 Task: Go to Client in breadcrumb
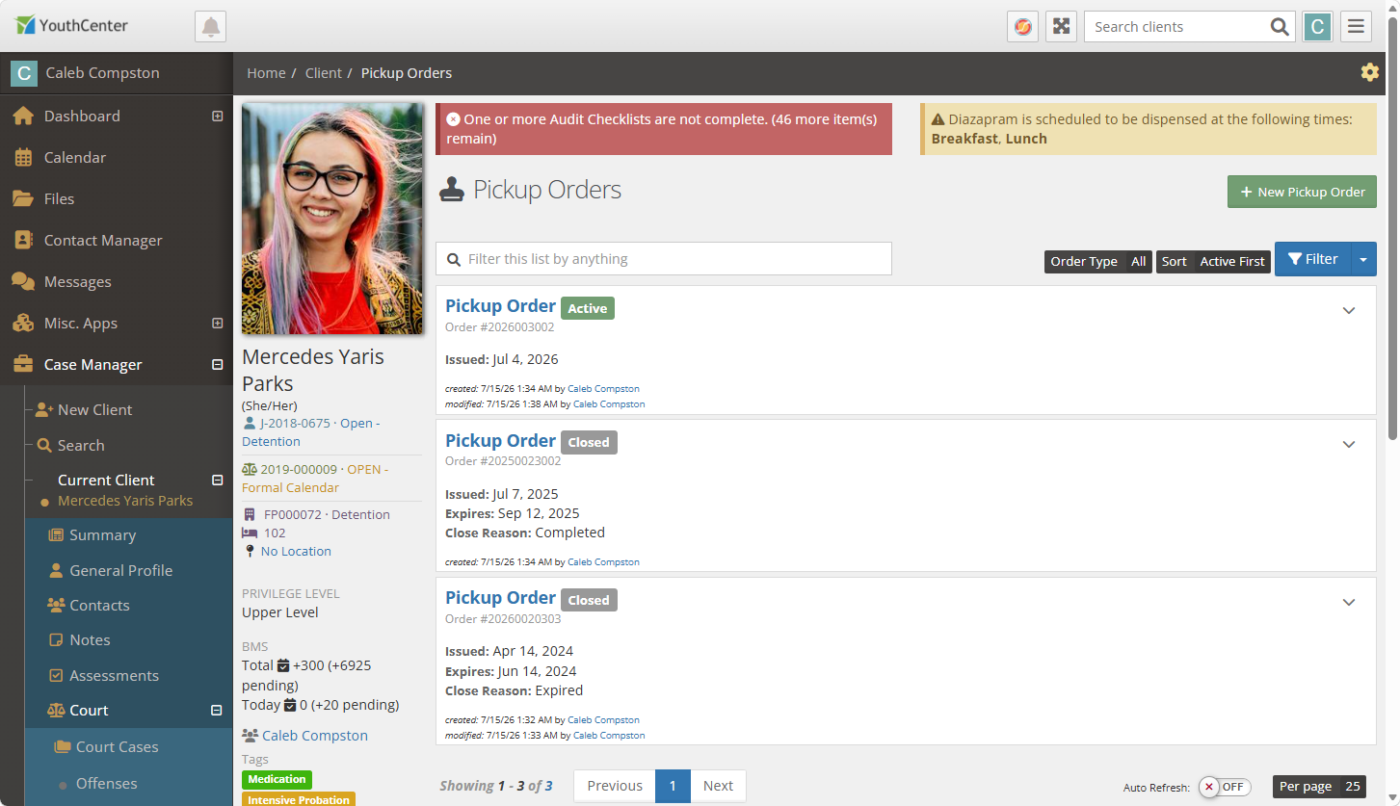[323, 73]
